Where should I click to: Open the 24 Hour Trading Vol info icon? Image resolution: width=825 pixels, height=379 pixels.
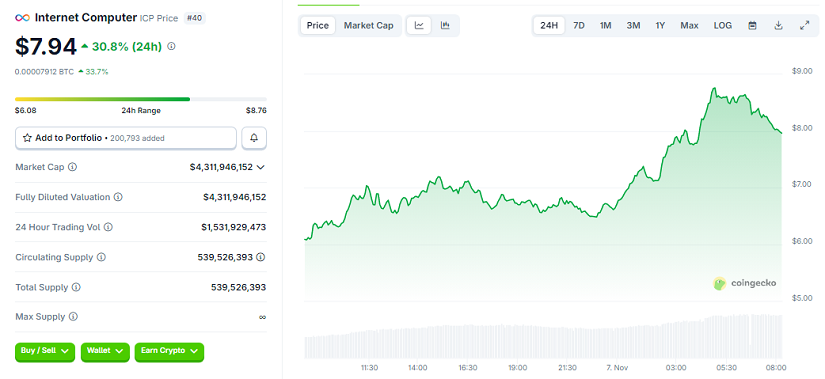[108, 227]
